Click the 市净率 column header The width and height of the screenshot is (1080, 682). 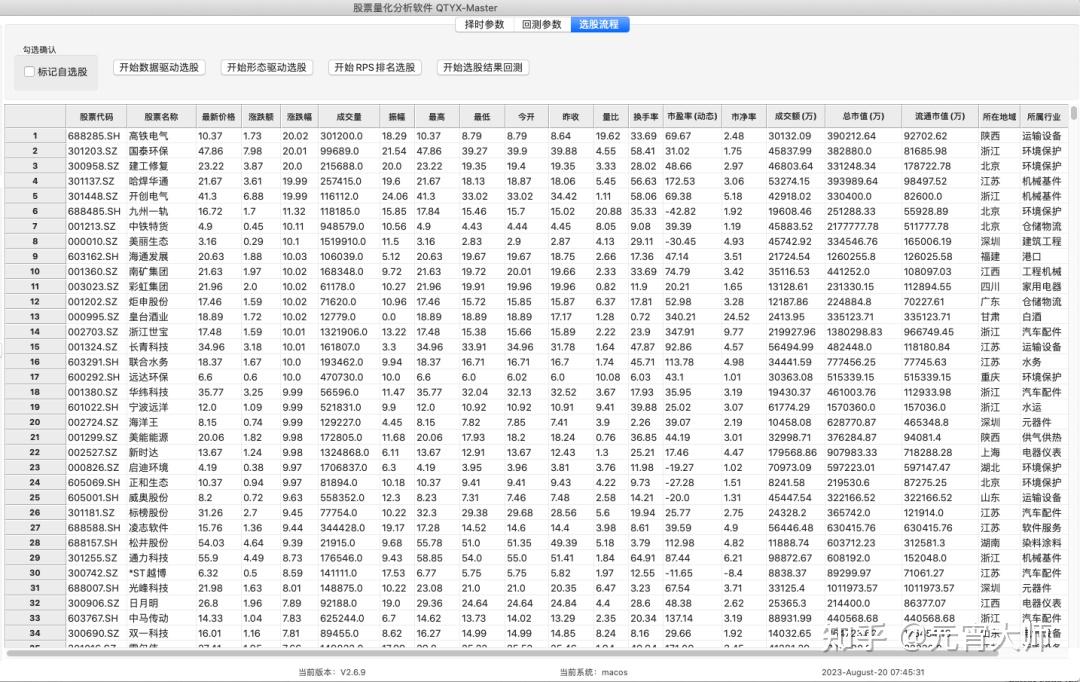[x=744, y=117]
